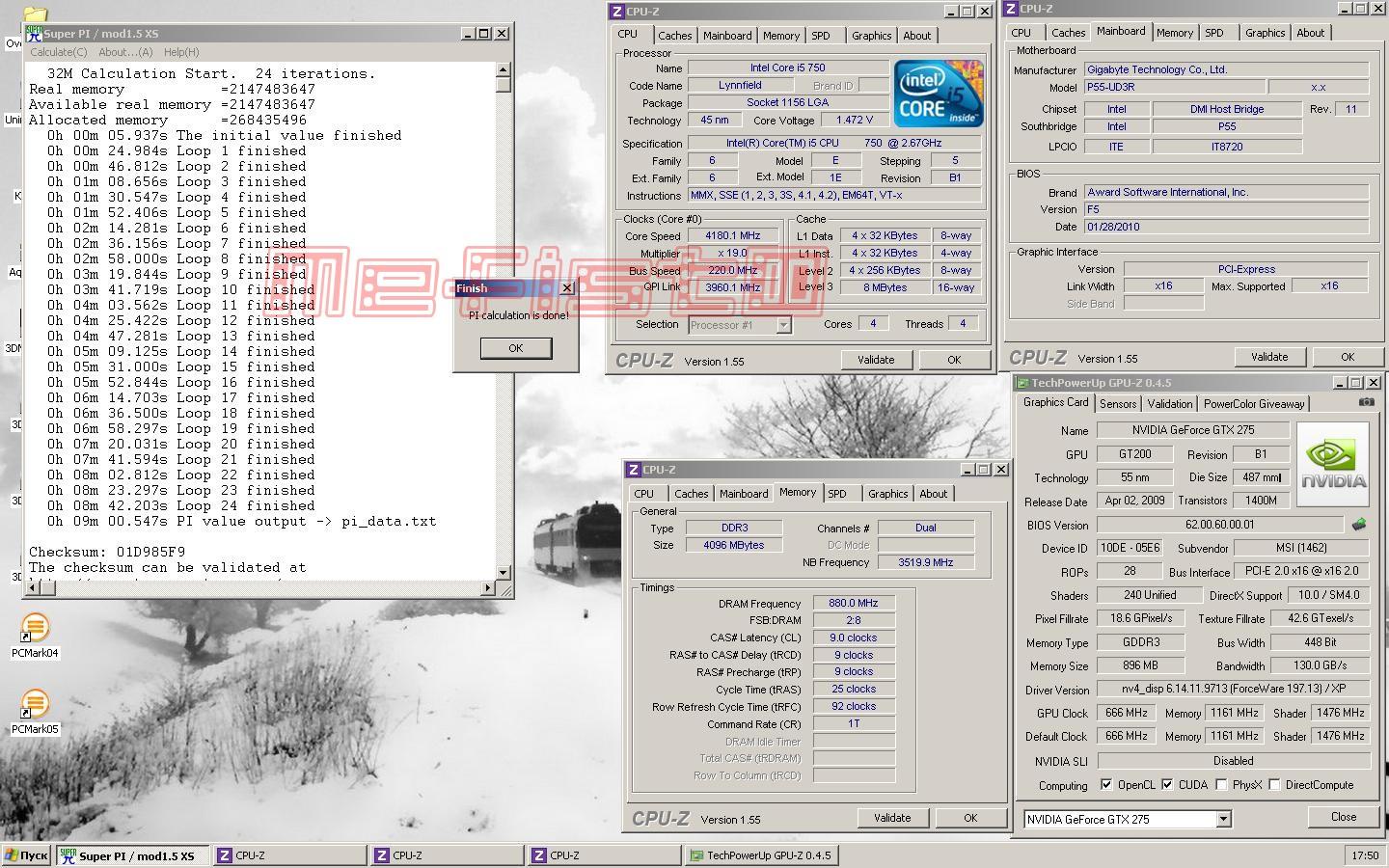Viewport: 1389px width, 868px height.
Task: Click the 17:50 taskbar clock
Action: [x=1365, y=855]
